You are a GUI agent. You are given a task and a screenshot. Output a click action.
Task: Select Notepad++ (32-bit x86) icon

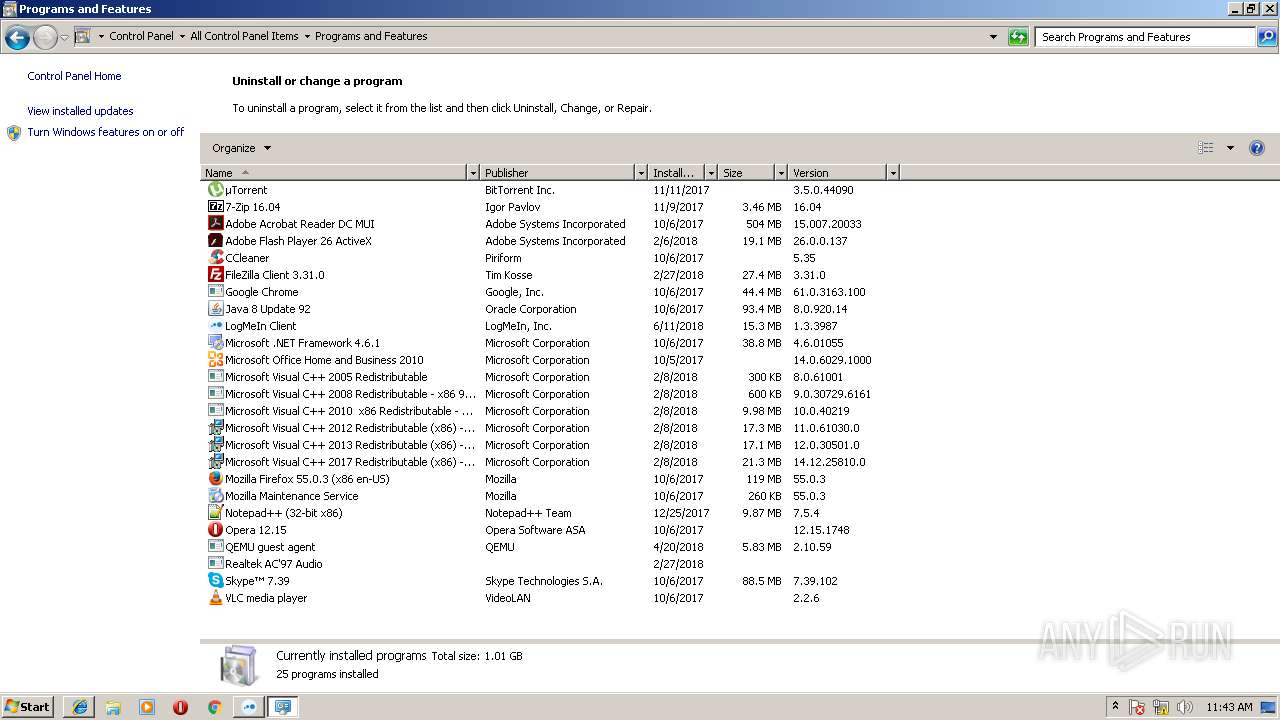tap(215, 513)
